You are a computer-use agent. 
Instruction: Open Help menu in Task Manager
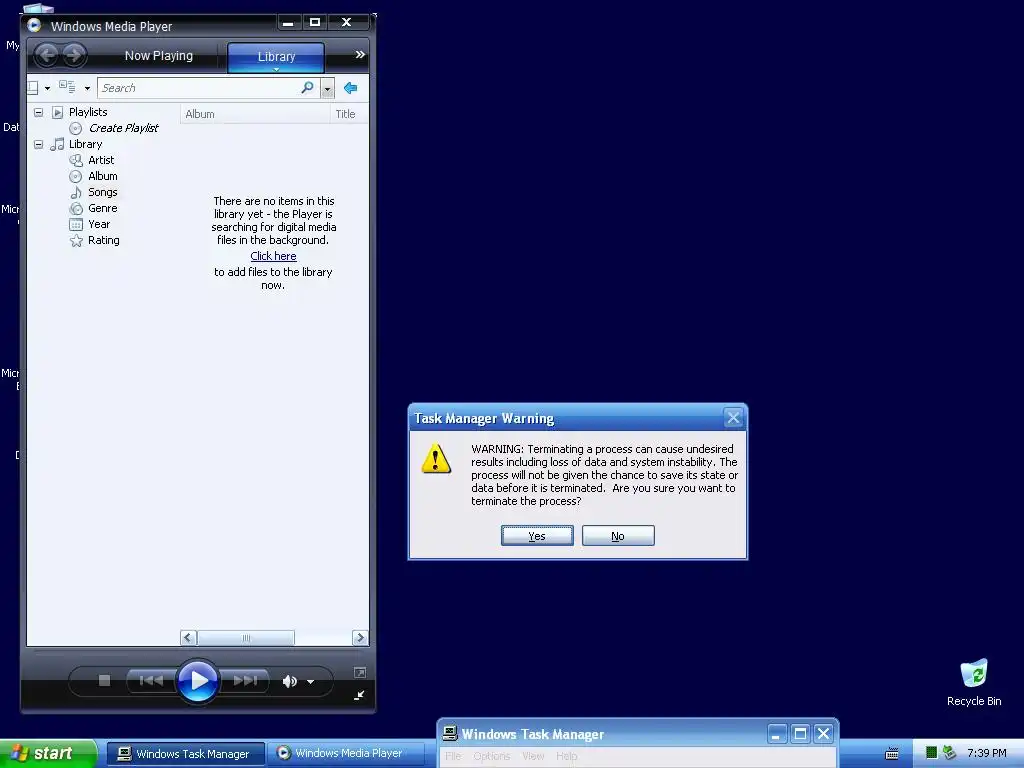[x=567, y=756]
